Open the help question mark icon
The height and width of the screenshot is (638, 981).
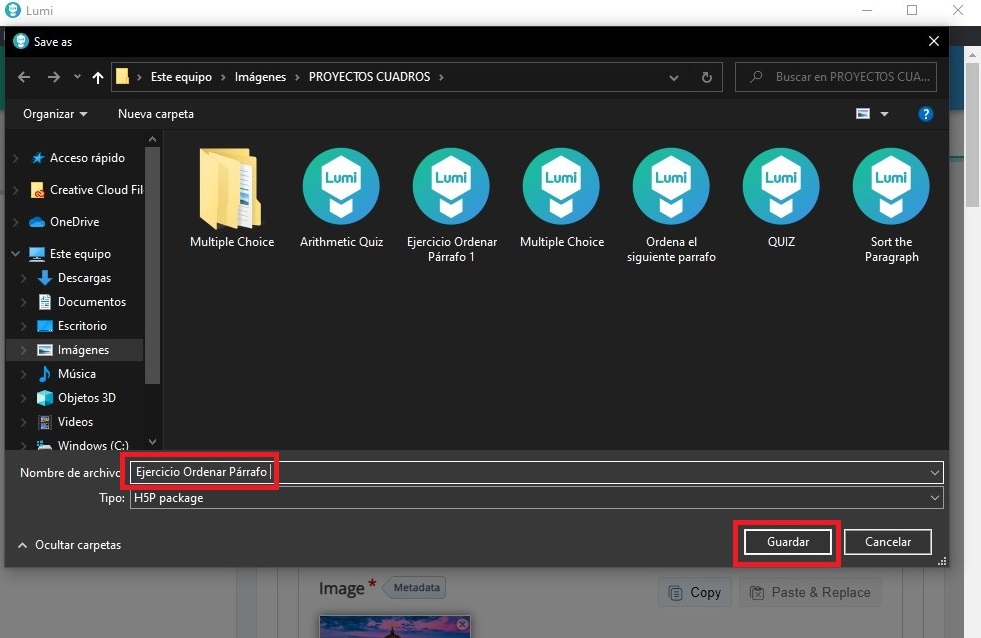(x=926, y=114)
